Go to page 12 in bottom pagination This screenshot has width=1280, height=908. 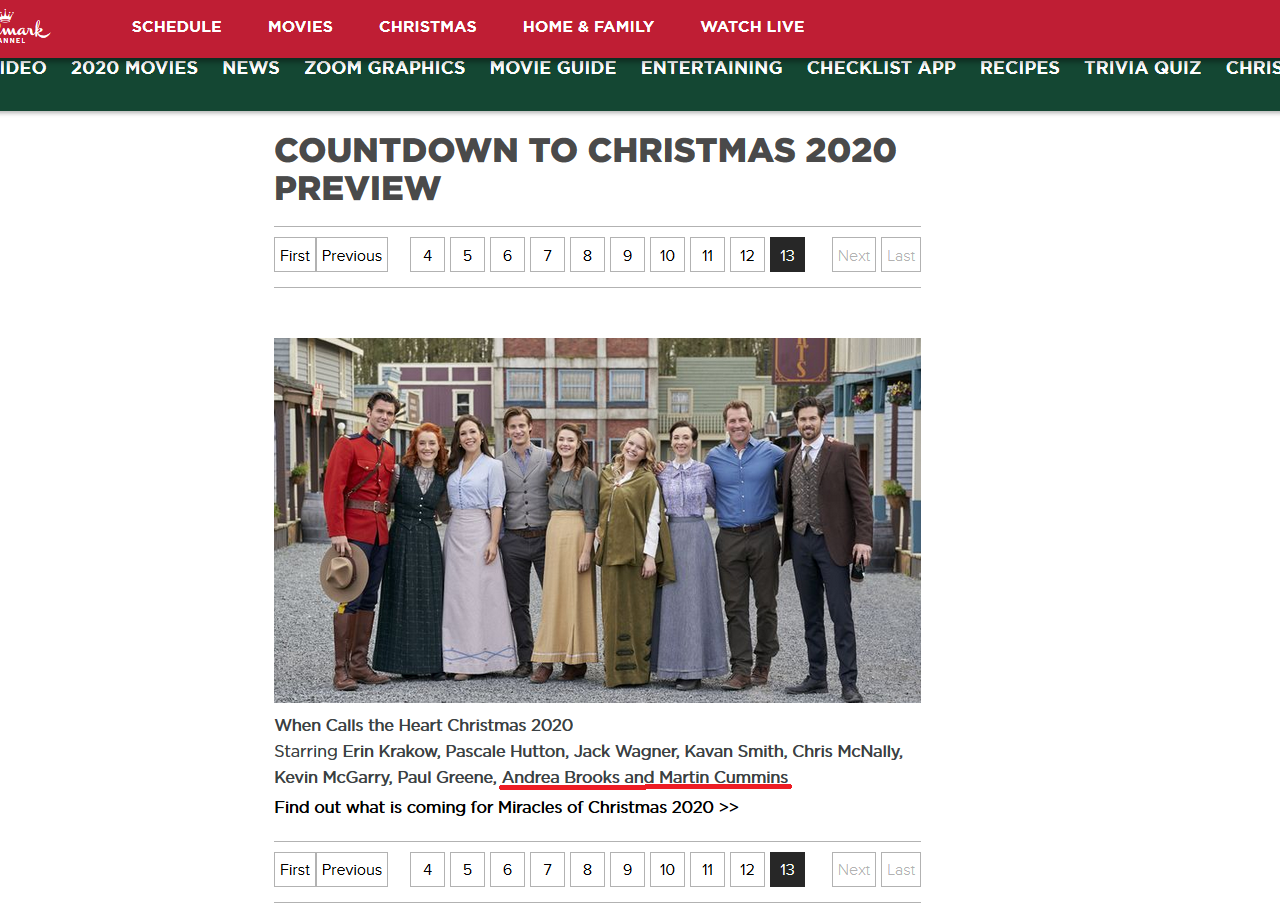747,869
